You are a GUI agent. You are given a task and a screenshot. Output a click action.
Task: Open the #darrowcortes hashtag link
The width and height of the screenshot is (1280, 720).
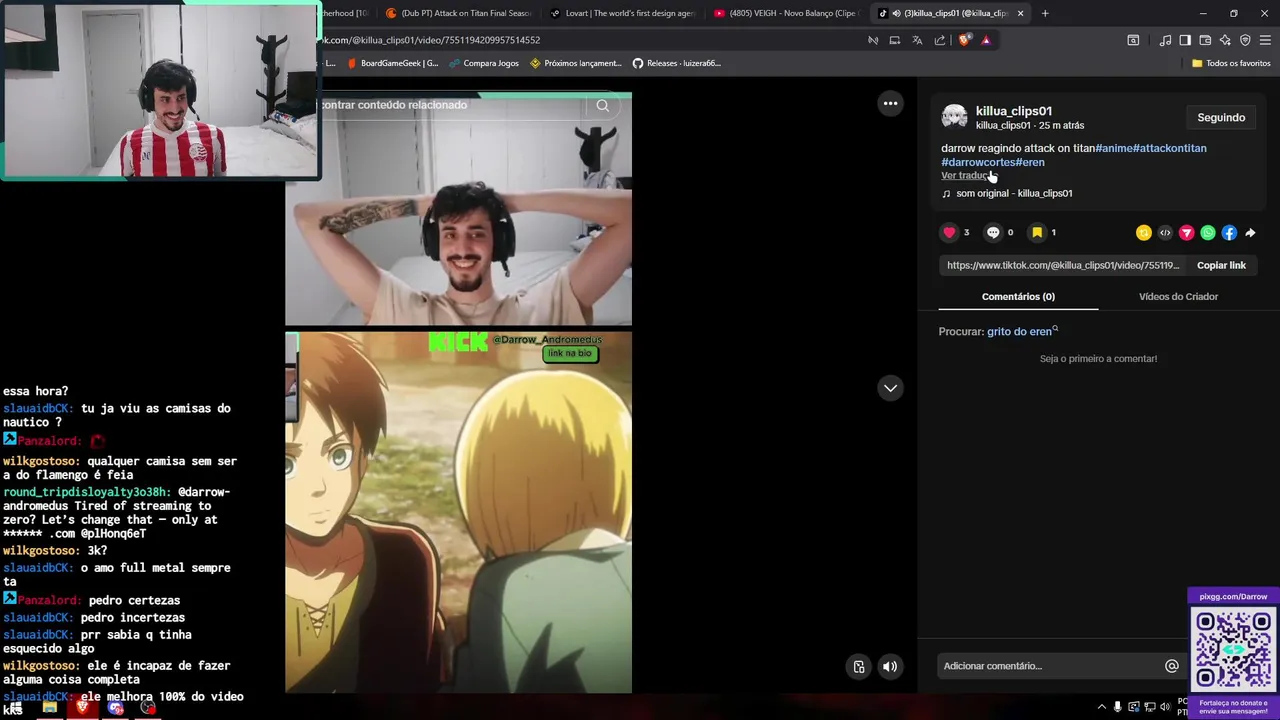point(978,162)
